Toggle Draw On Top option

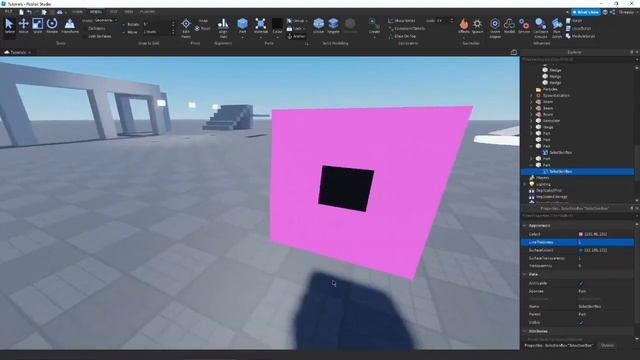(402, 36)
